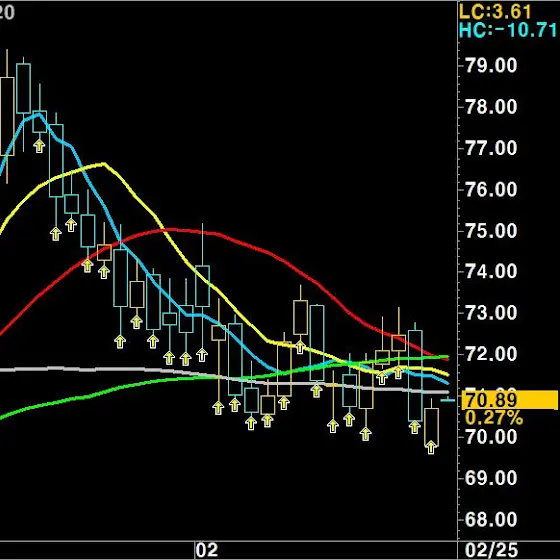Screen dimensions: 560x560
Task: Select the LC:3.61 indicator label
Action: coord(495,12)
